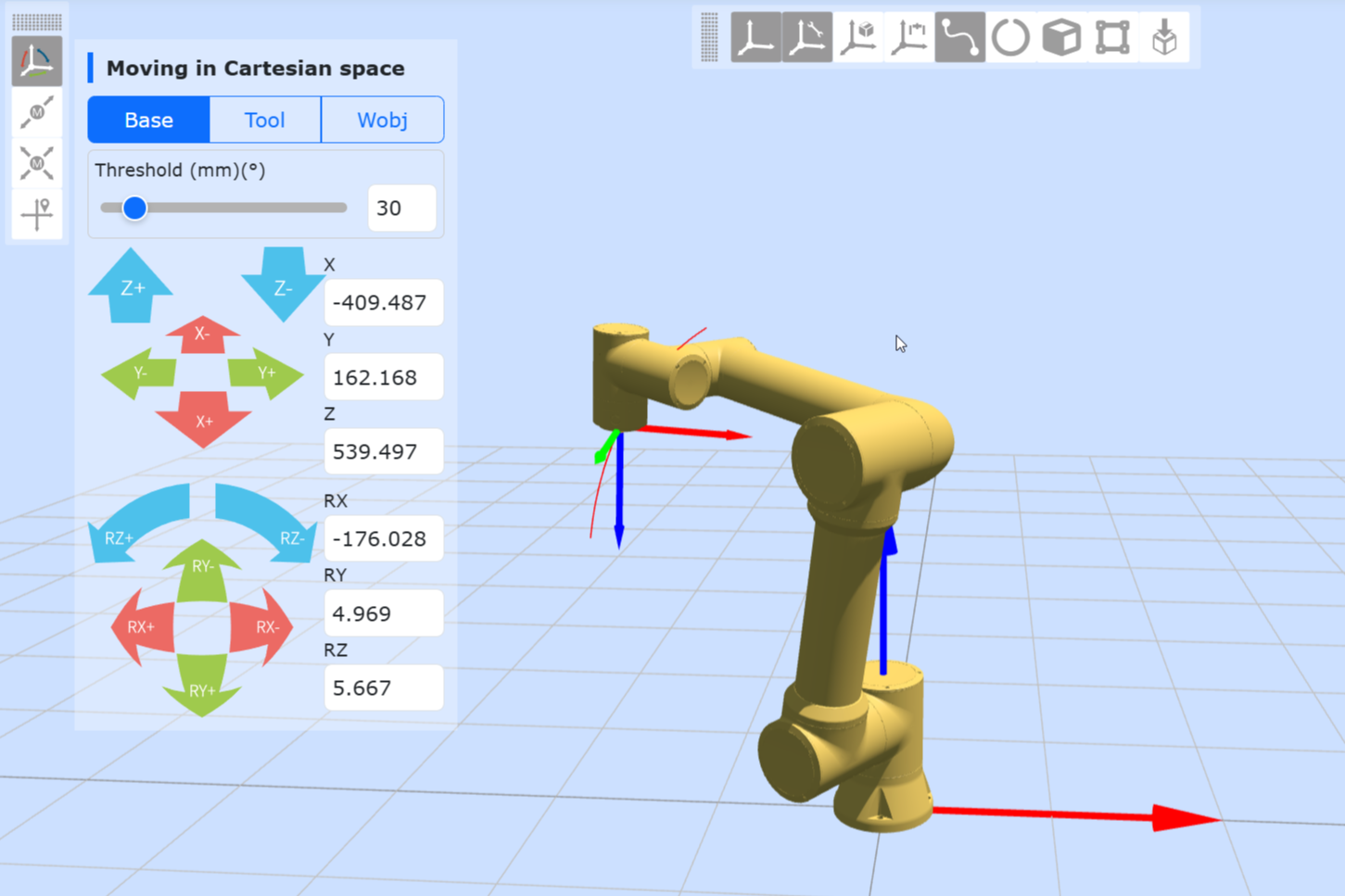Screen dimensions: 1345x896
Task: Toggle the curved trajectory path icon
Action: click(x=959, y=38)
